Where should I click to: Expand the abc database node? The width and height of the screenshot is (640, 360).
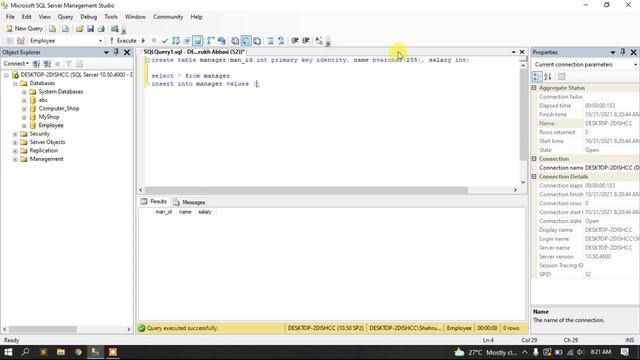click(24, 100)
